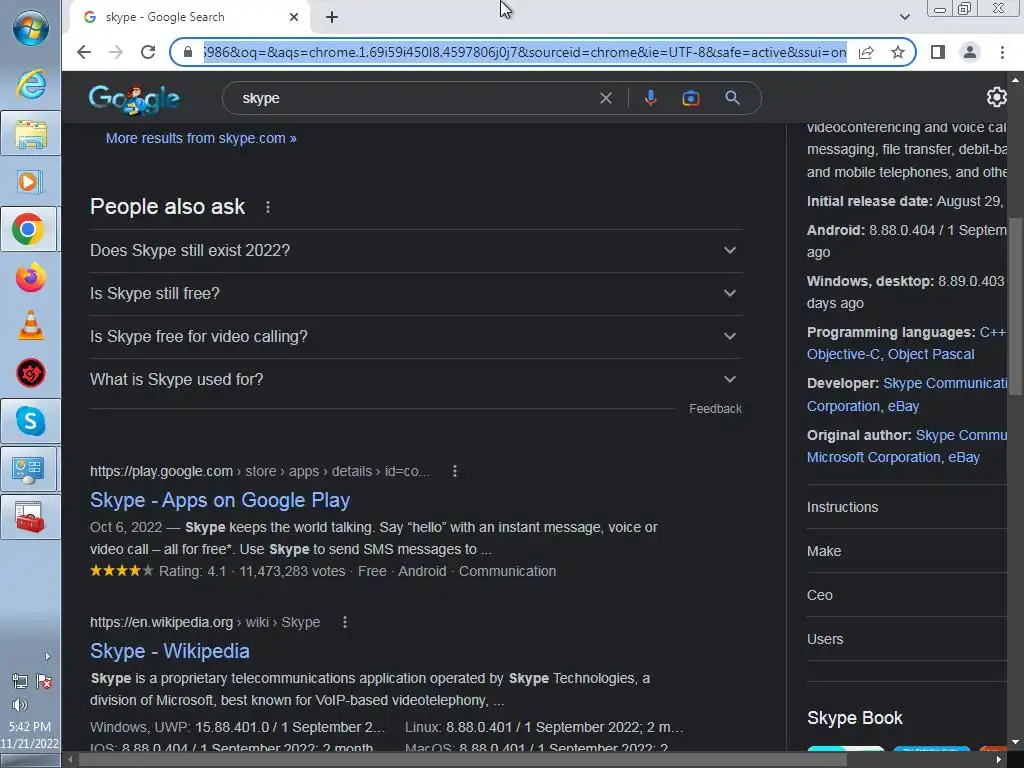
Task: Open 'Skype - Apps on Google Play'
Action: tap(220, 500)
